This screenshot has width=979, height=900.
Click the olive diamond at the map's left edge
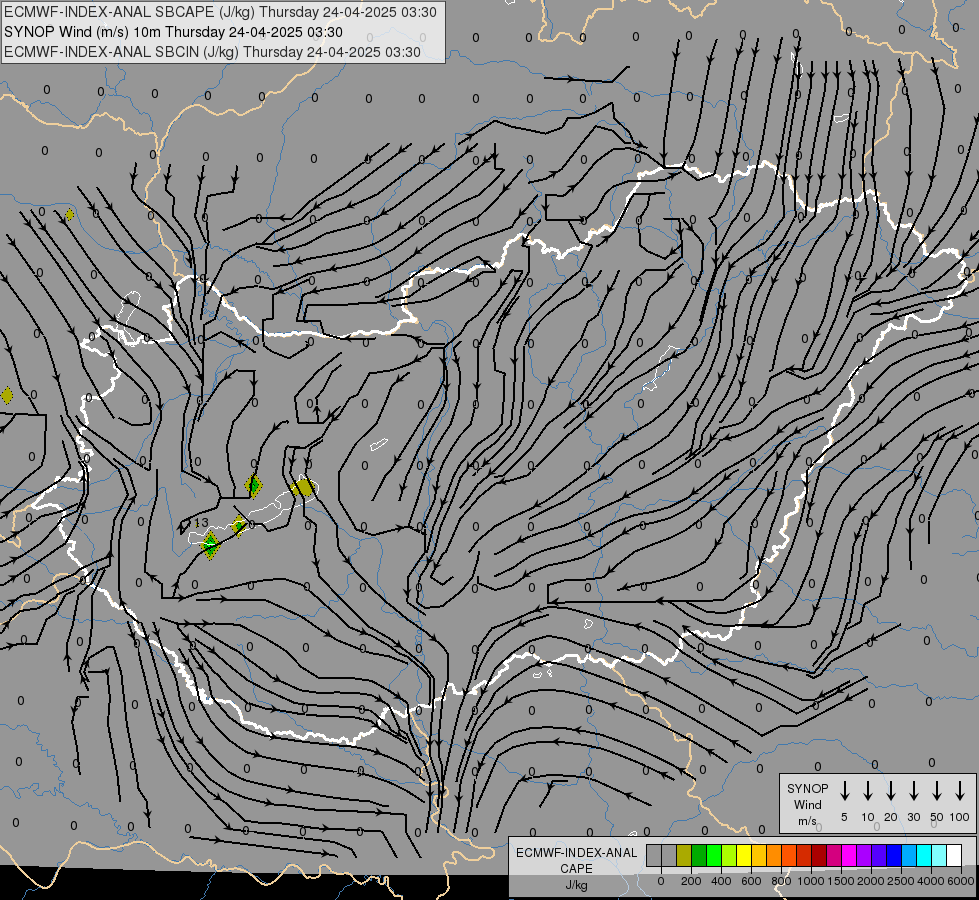[7, 395]
